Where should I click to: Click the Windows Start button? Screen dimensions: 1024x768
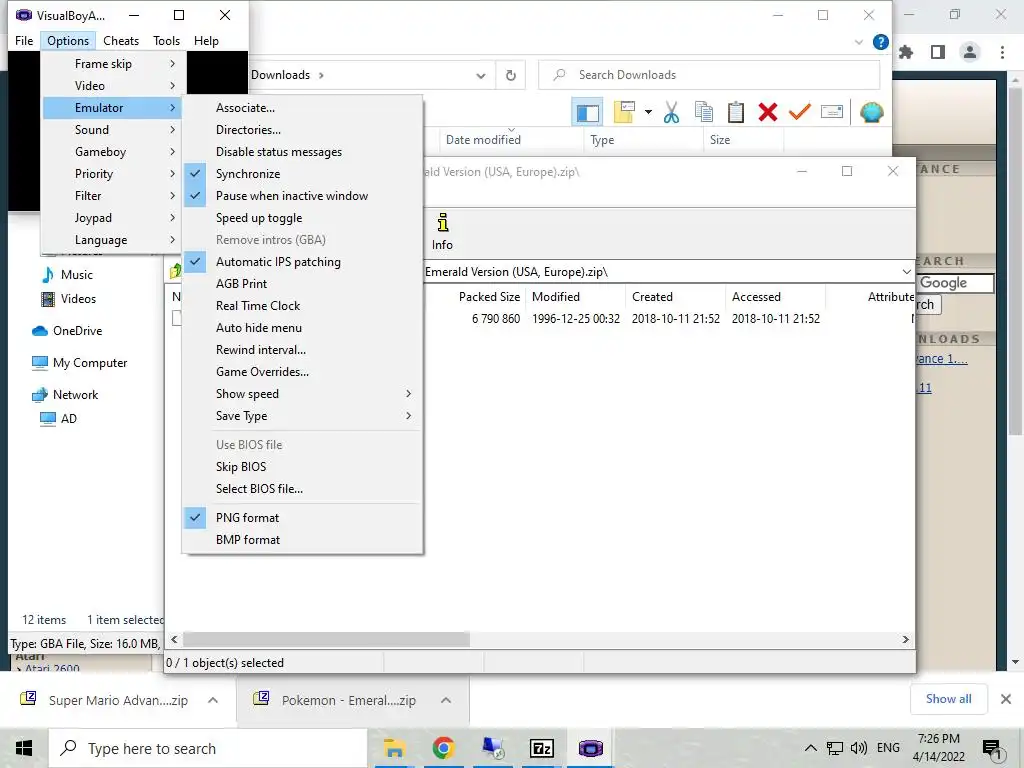pos(24,748)
